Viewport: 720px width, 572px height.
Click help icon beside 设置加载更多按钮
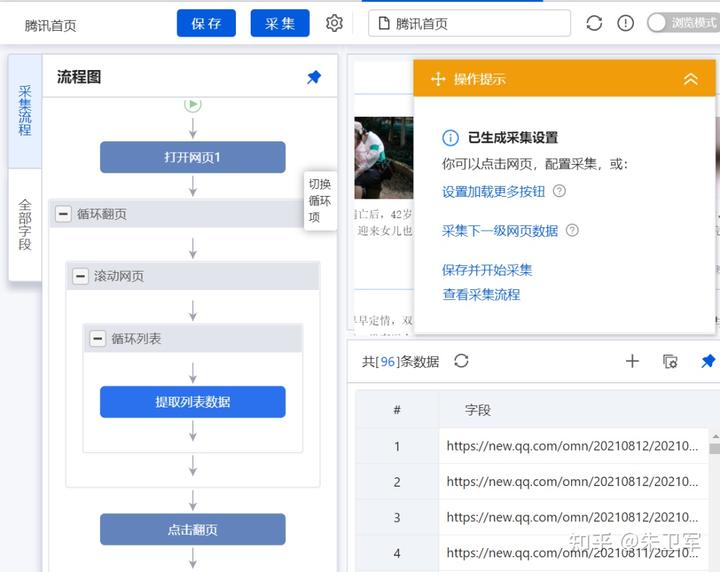[x=559, y=191]
